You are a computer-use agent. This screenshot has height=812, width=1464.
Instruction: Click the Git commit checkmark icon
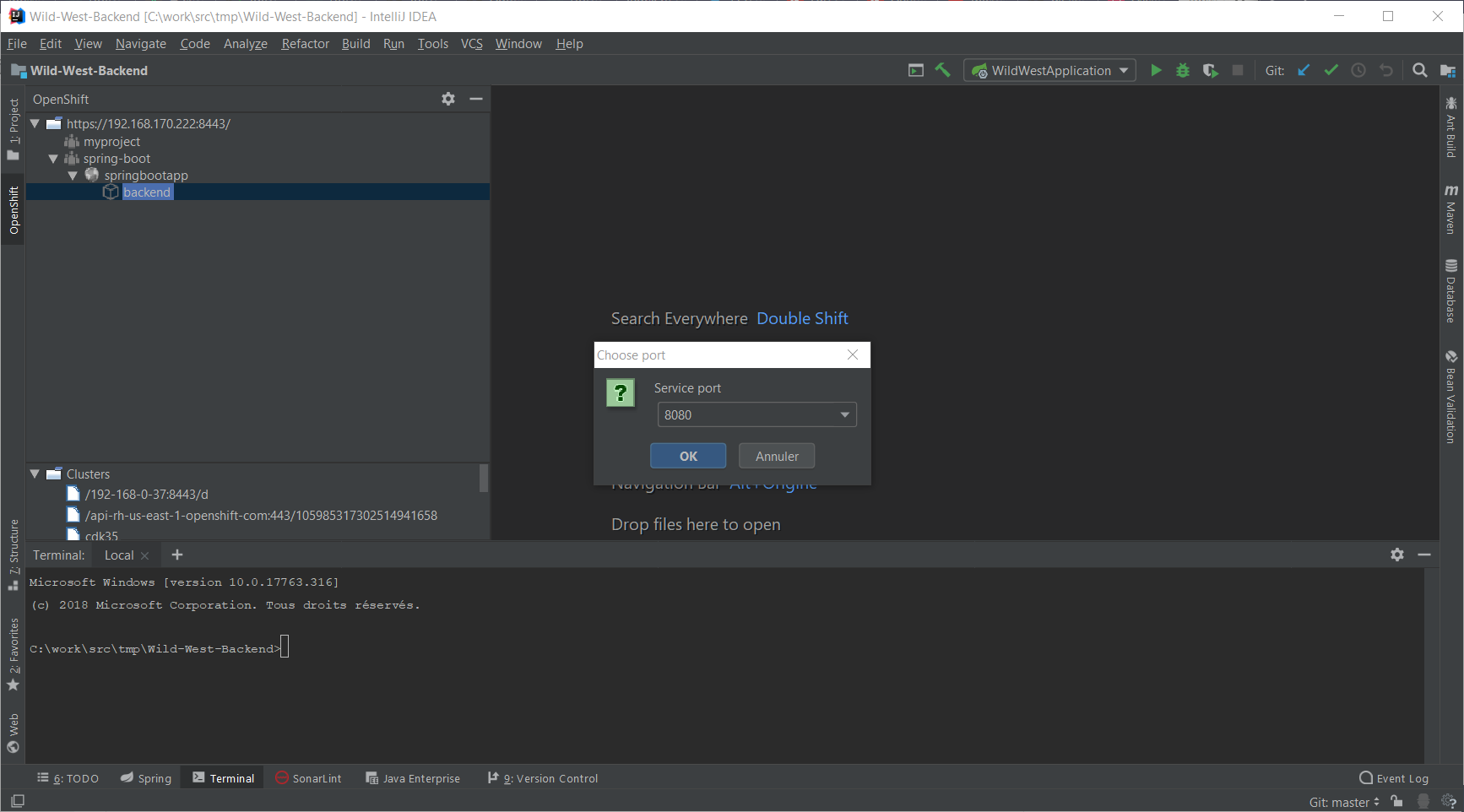[x=1331, y=71]
